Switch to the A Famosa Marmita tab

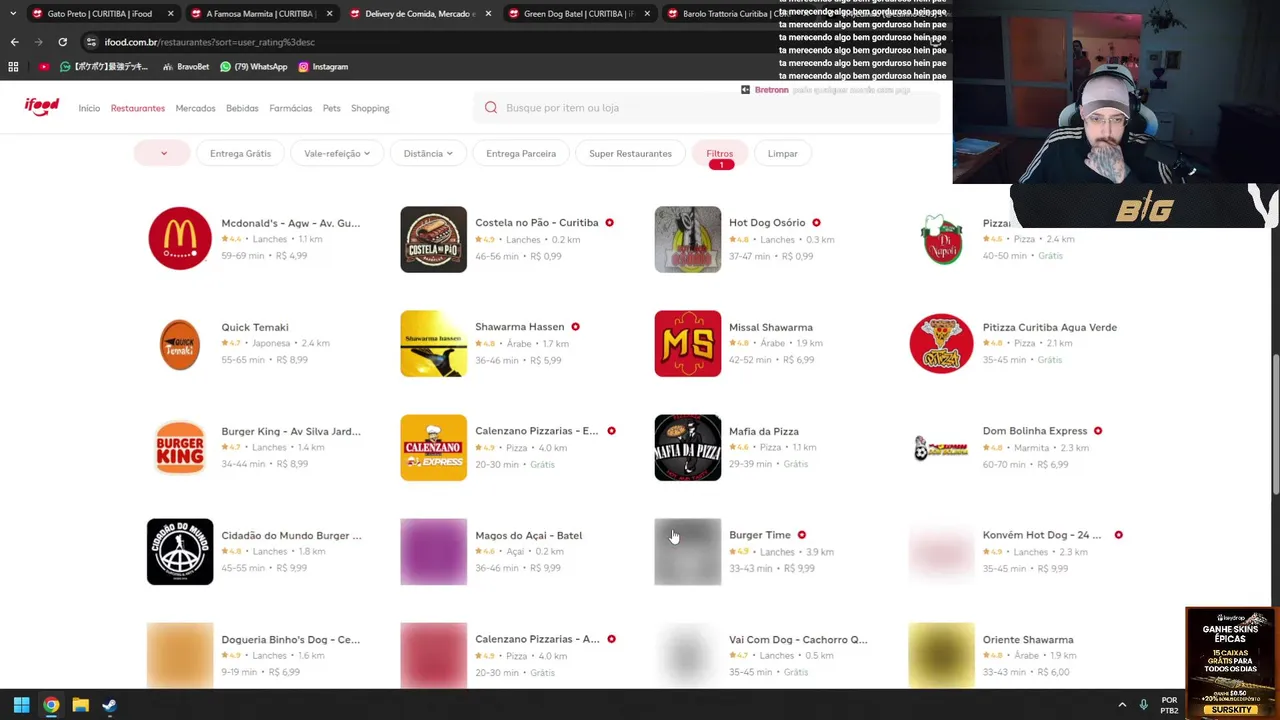(260, 14)
